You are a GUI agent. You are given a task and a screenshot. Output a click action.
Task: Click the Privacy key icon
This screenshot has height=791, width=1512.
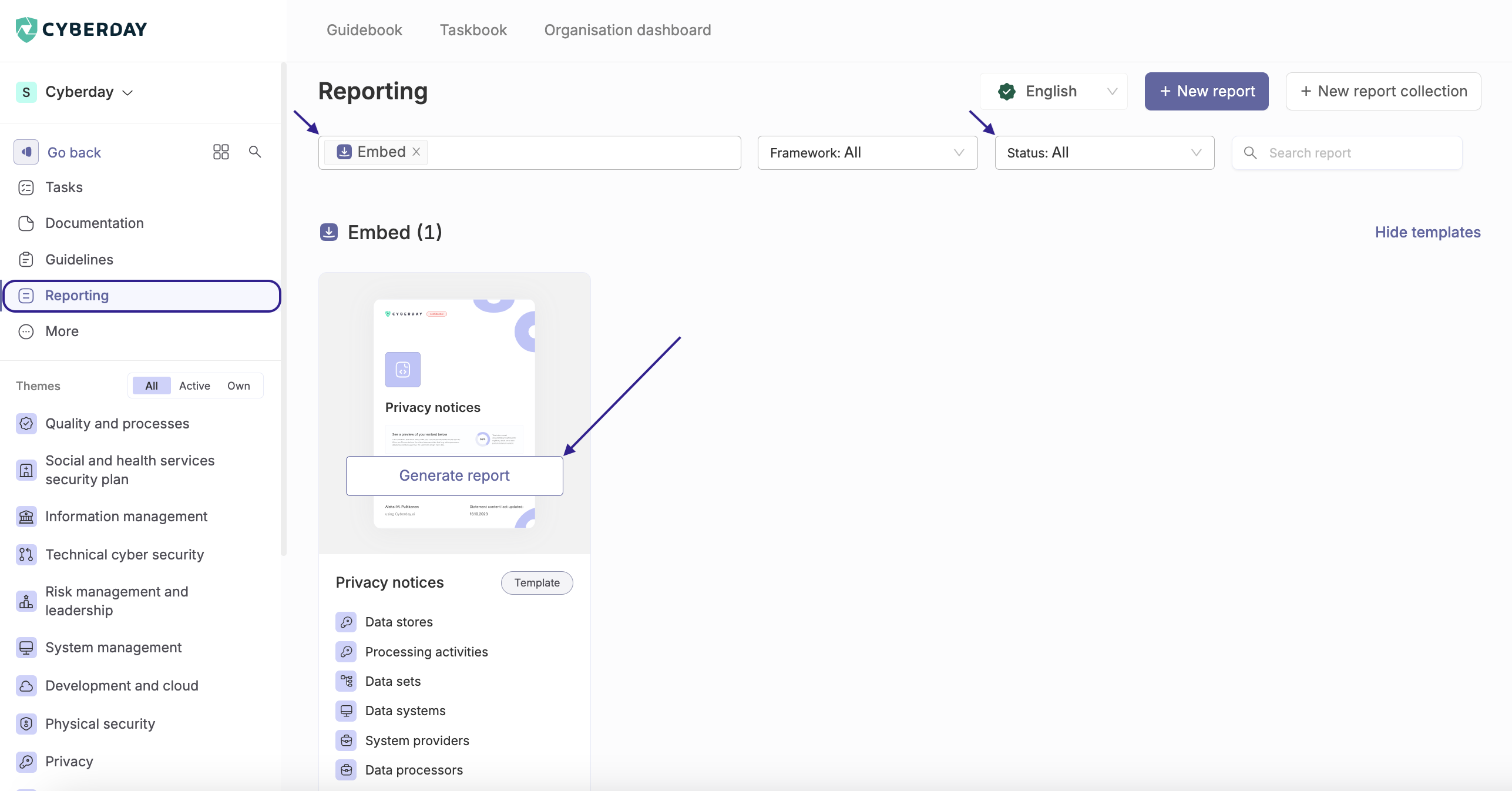pos(26,762)
